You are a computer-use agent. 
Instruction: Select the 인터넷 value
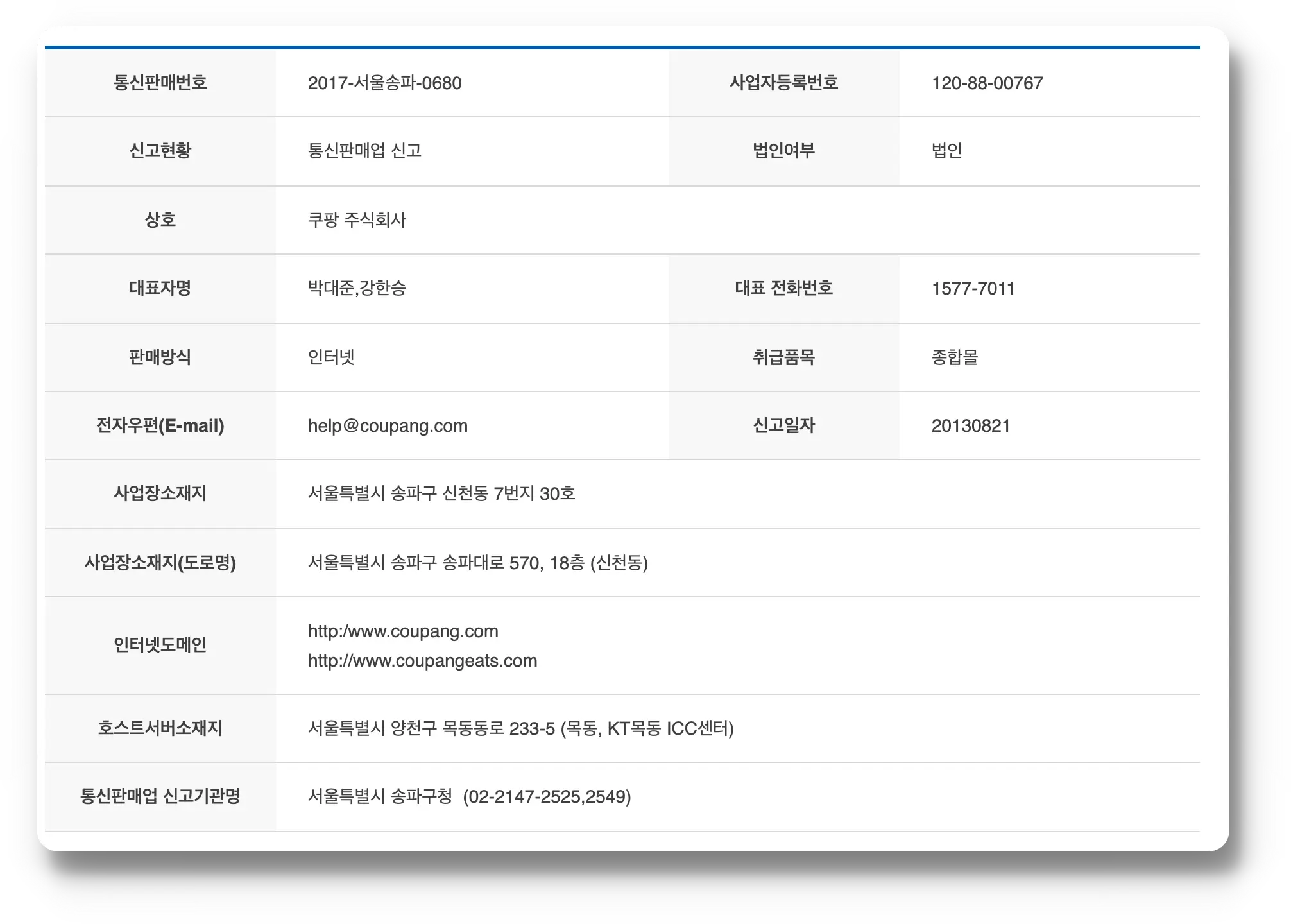(x=331, y=357)
